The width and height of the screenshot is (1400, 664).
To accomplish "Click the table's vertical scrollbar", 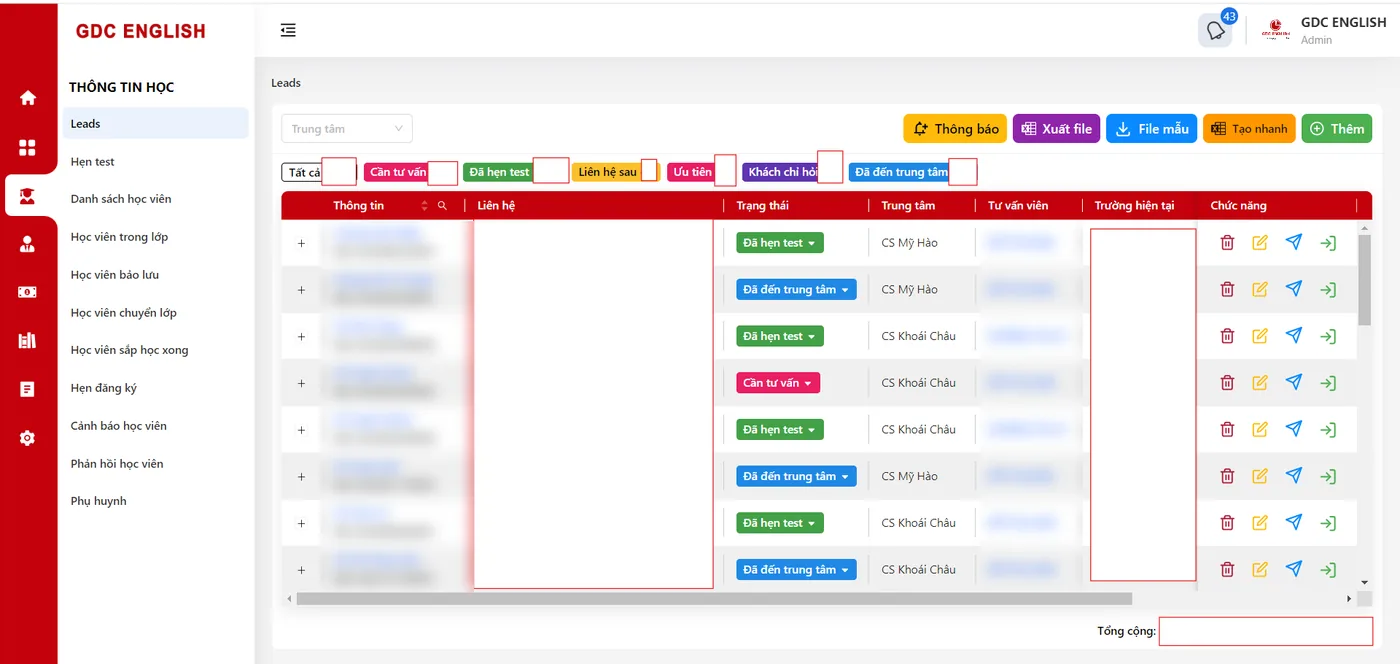I will (1365, 280).
